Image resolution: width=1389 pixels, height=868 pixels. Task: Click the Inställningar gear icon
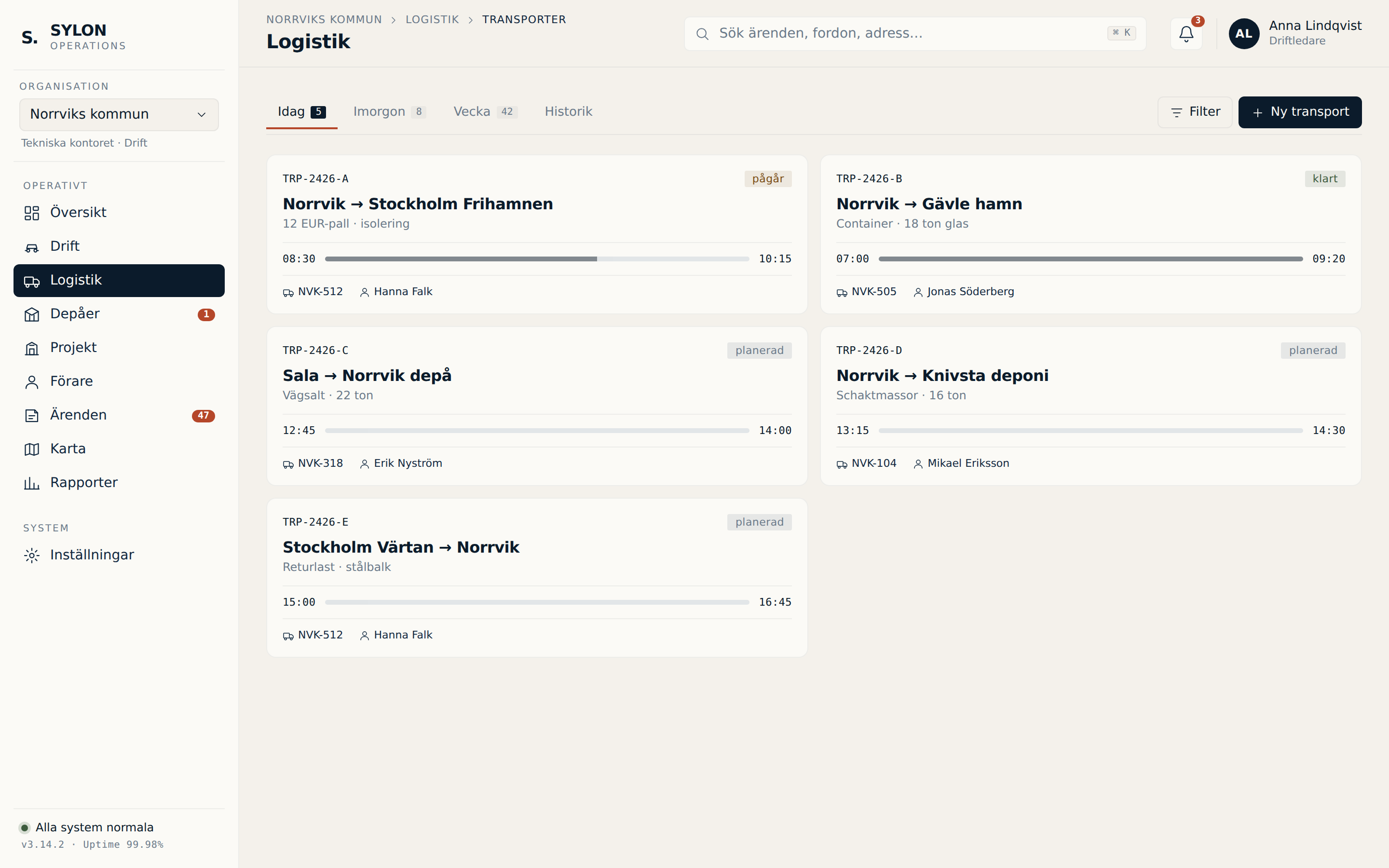[31, 555]
